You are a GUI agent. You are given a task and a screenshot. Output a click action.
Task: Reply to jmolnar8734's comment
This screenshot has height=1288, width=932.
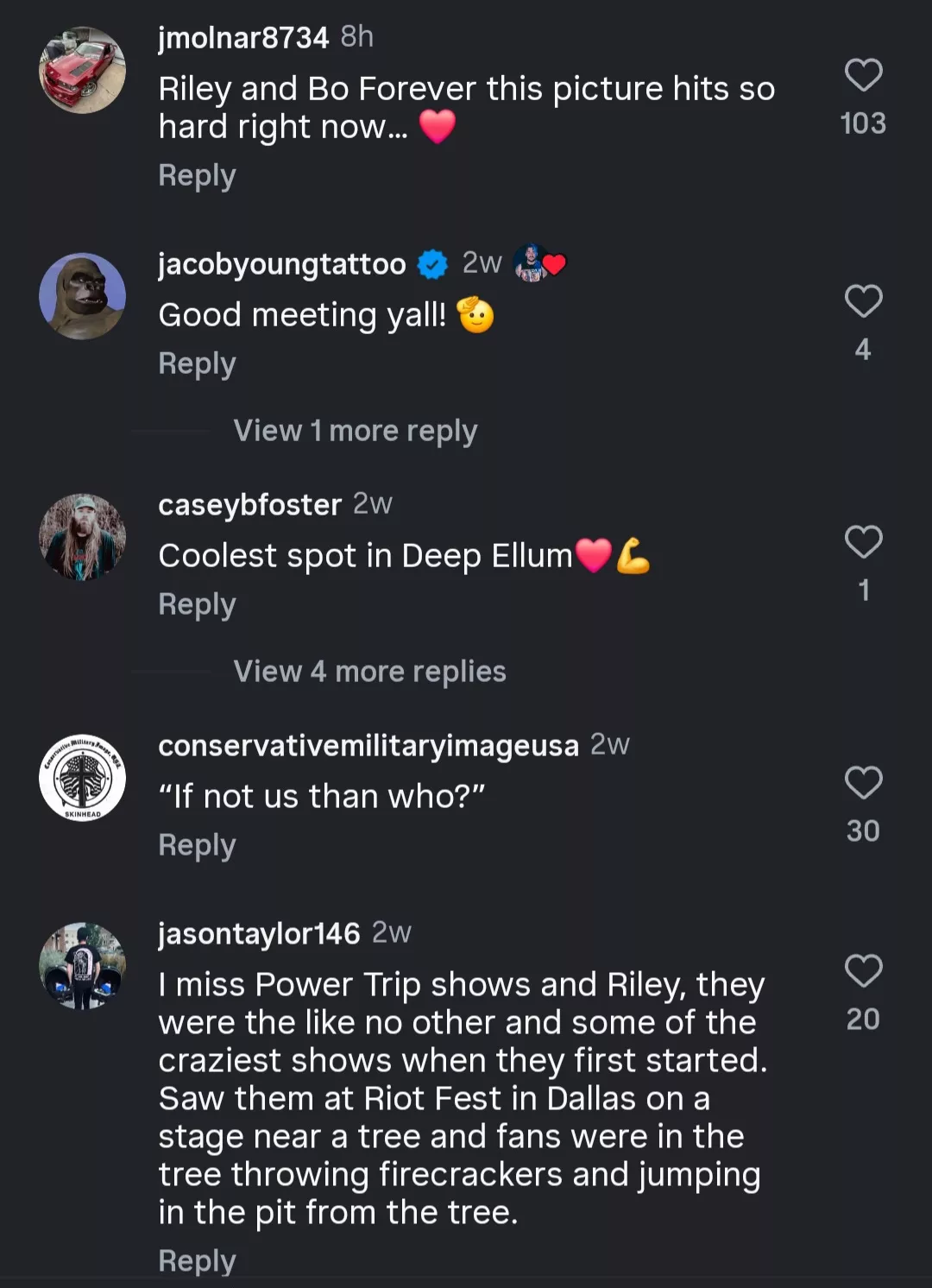(x=197, y=175)
